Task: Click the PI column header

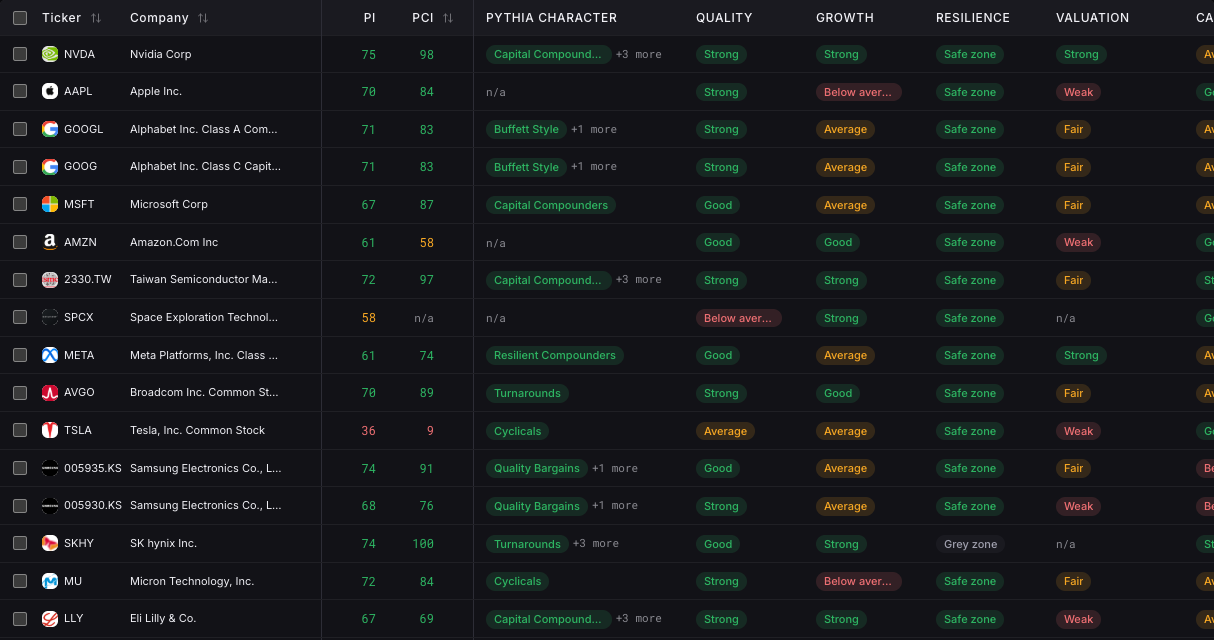Action: pos(369,18)
